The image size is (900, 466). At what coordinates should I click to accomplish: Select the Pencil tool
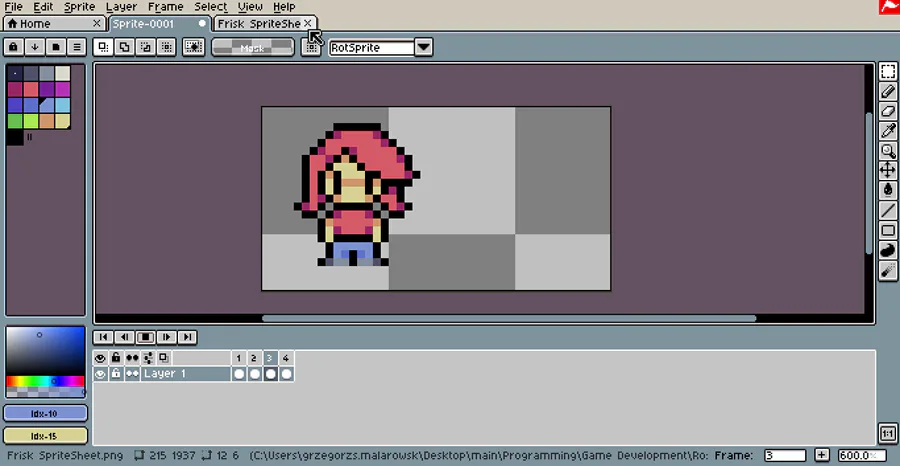pyautogui.click(x=888, y=91)
